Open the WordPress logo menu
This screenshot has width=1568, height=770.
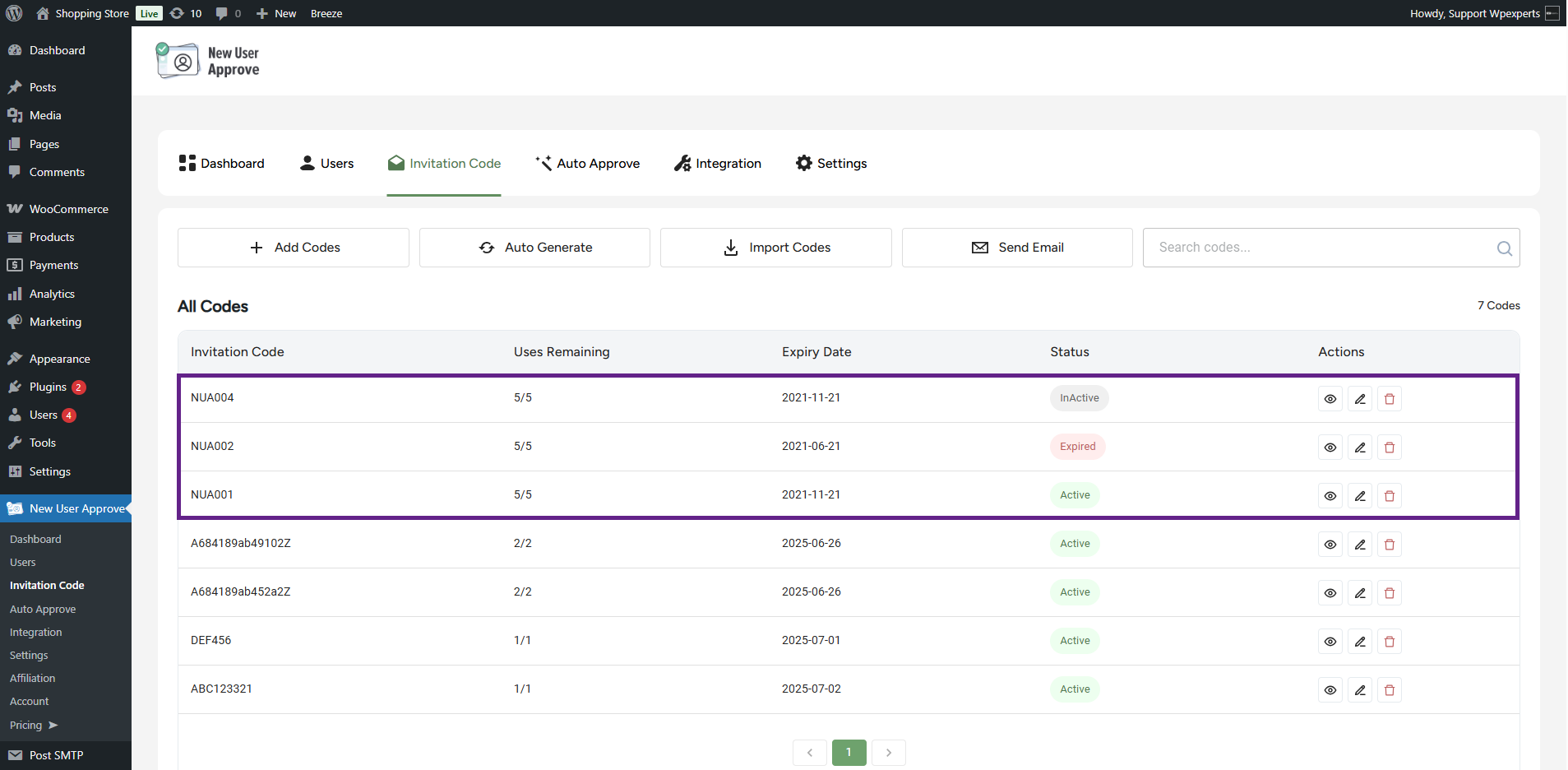pos(14,13)
